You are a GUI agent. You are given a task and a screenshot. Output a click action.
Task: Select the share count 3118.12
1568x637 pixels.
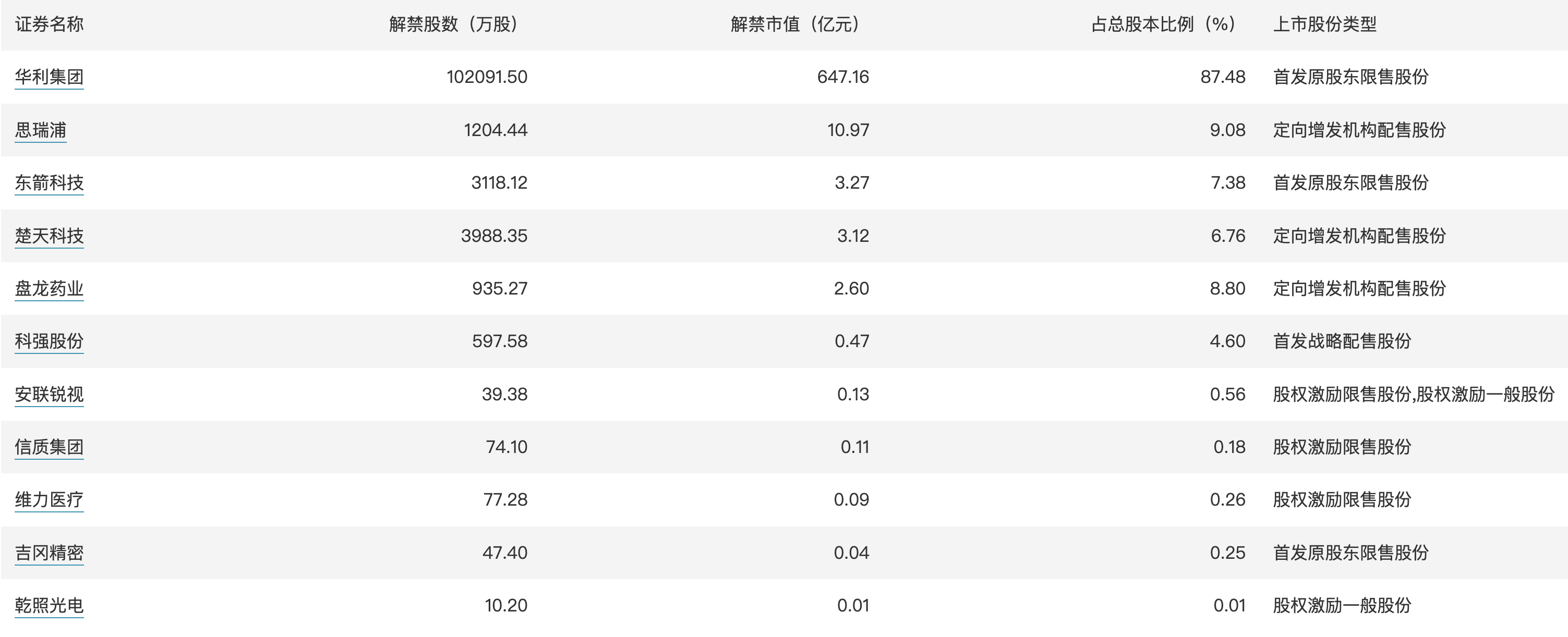click(499, 182)
